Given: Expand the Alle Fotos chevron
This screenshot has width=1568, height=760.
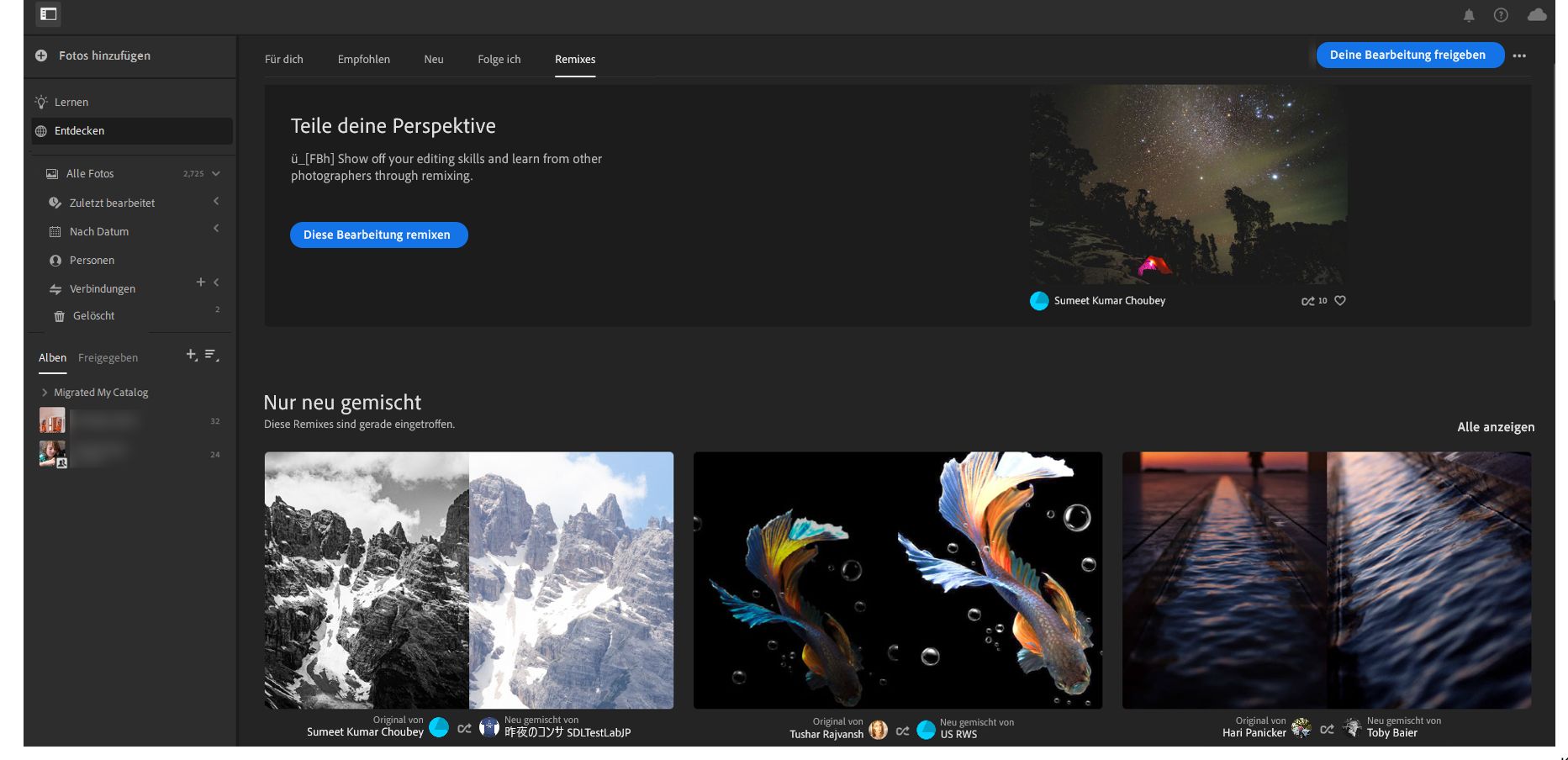Looking at the screenshot, I should (216, 174).
